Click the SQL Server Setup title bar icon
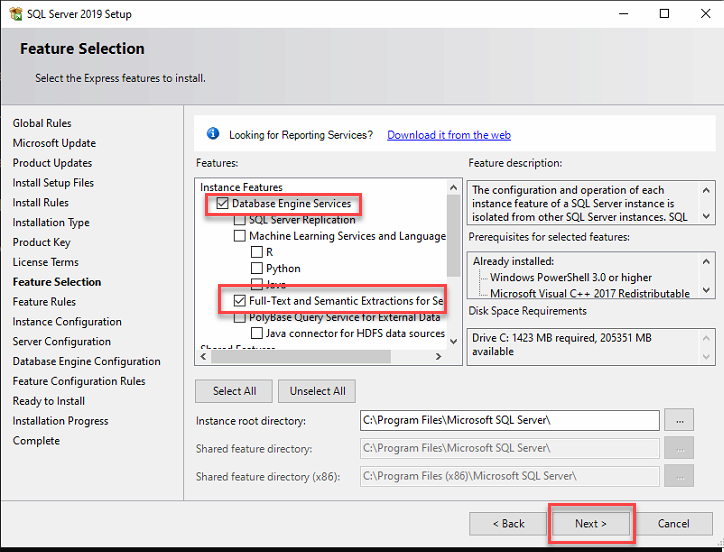724x552 pixels. [x=14, y=14]
